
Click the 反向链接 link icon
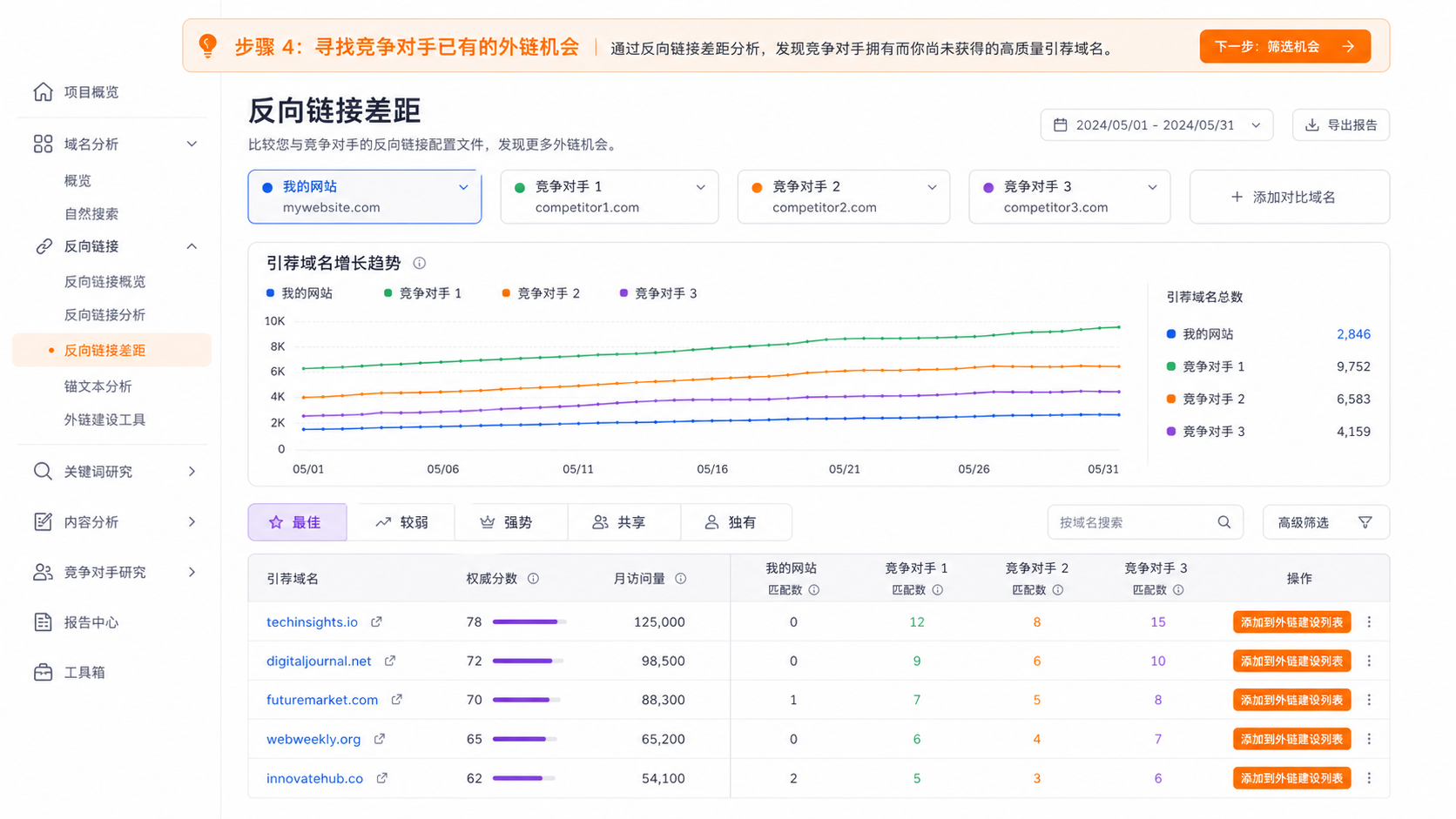[x=43, y=246]
